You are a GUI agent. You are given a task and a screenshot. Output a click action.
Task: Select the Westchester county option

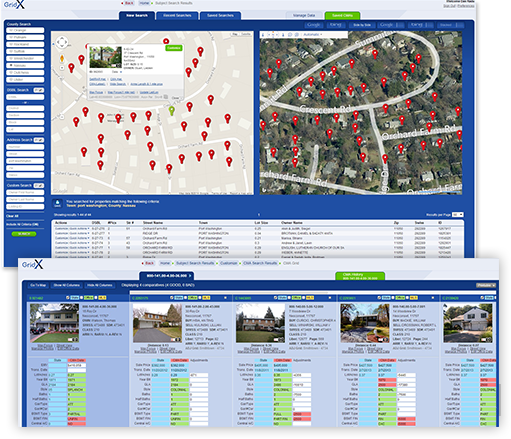[x=25, y=58]
